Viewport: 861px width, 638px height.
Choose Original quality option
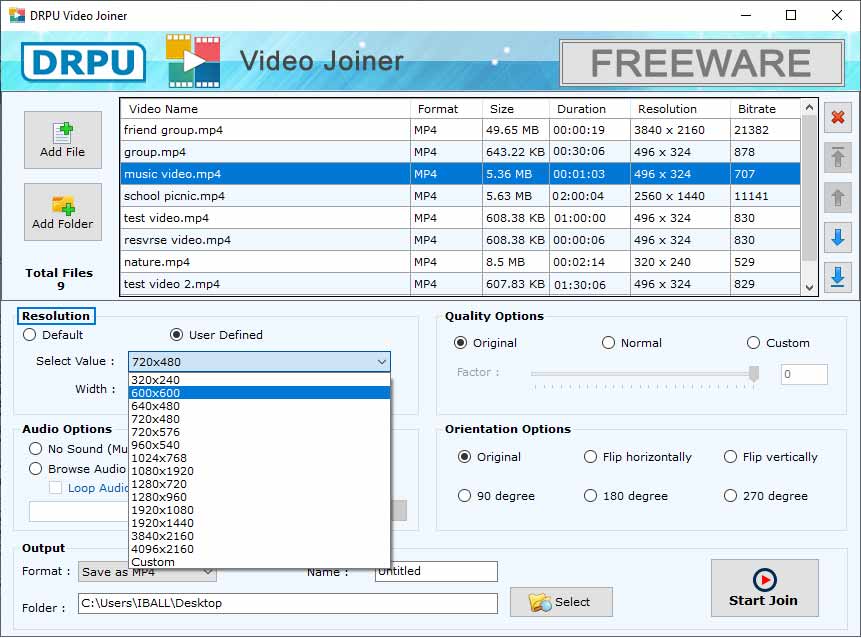(460, 343)
